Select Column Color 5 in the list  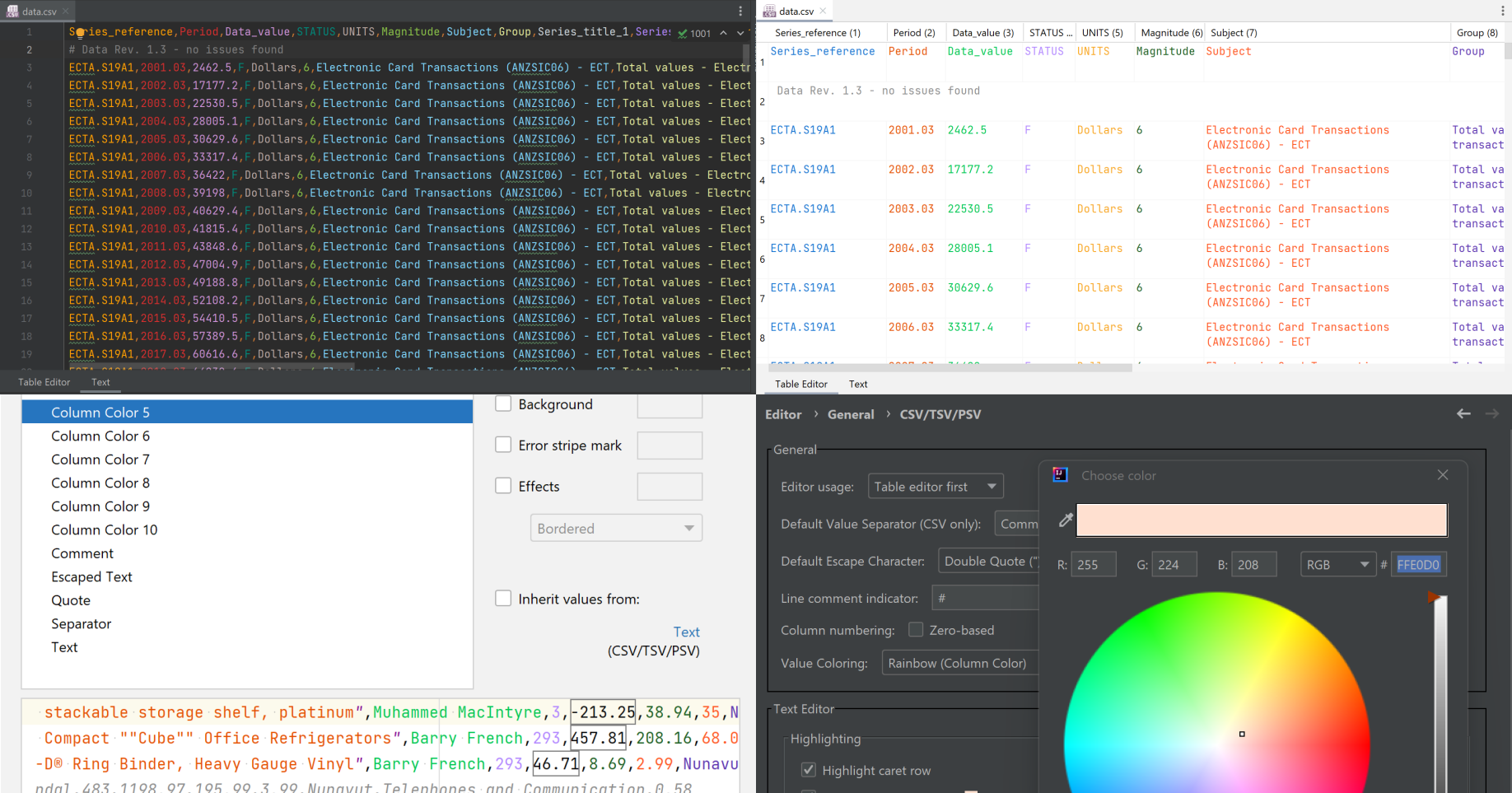click(x=247, y=412)
